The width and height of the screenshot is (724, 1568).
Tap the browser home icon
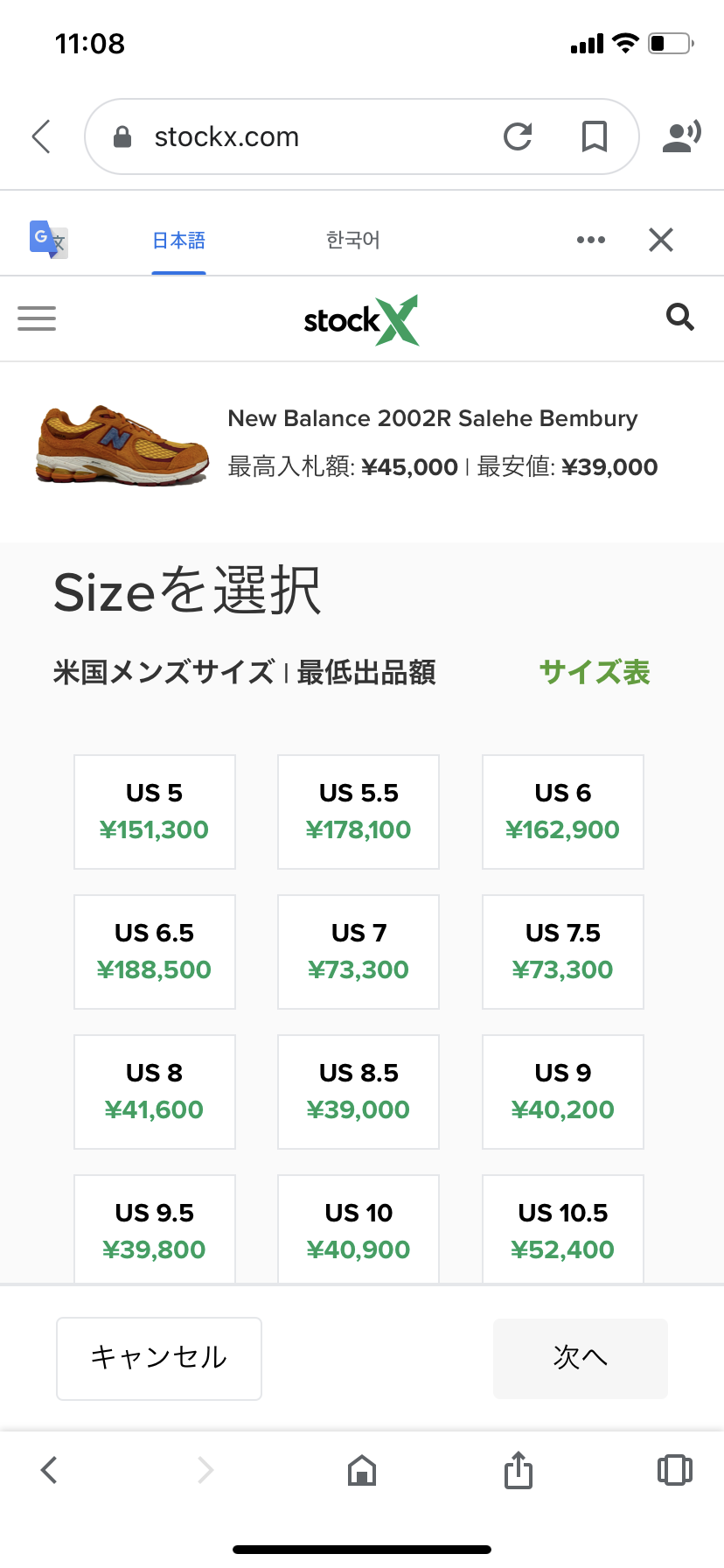coord(362,1471)
